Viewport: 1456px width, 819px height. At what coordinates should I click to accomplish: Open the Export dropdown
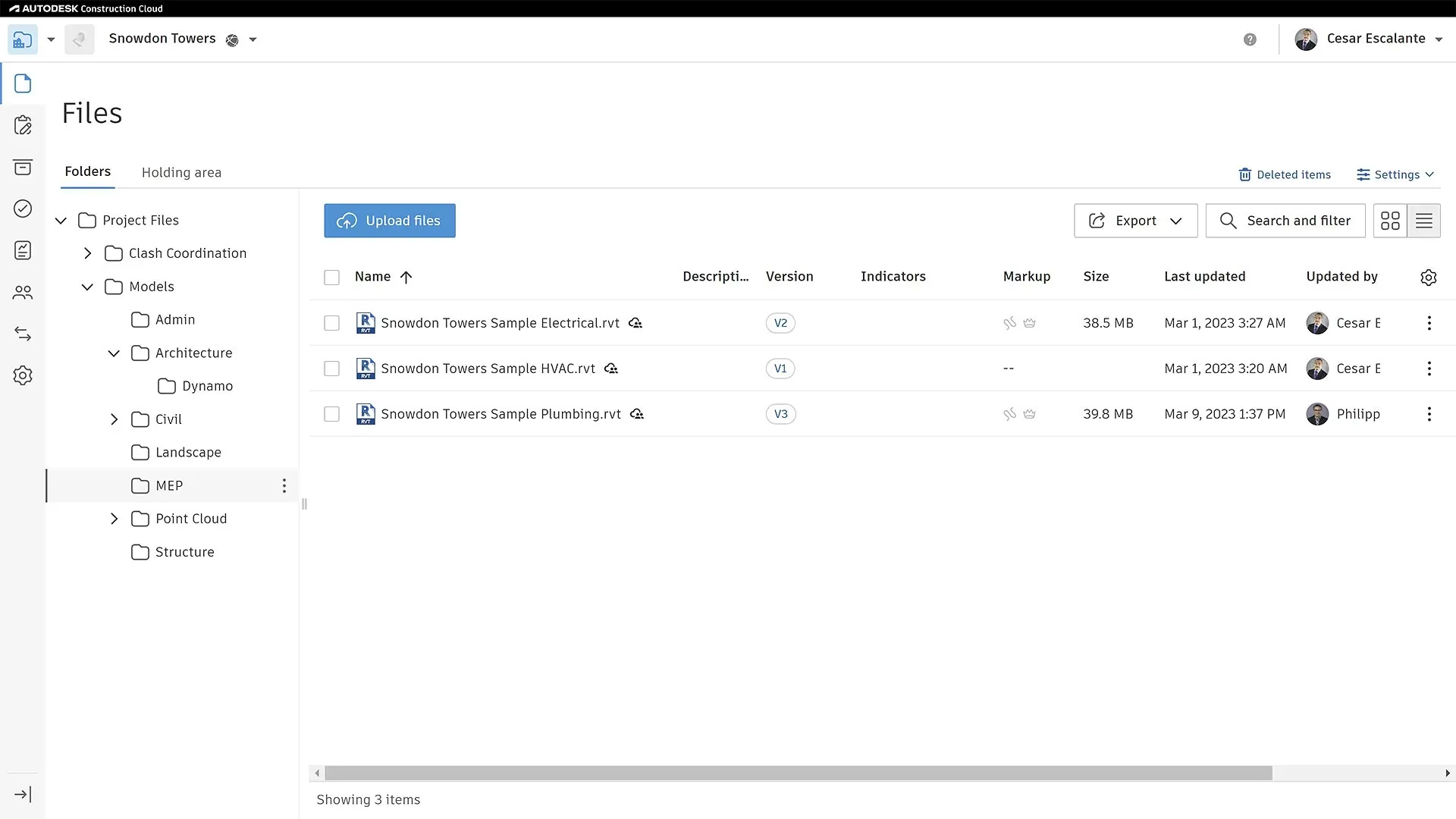1135,221
